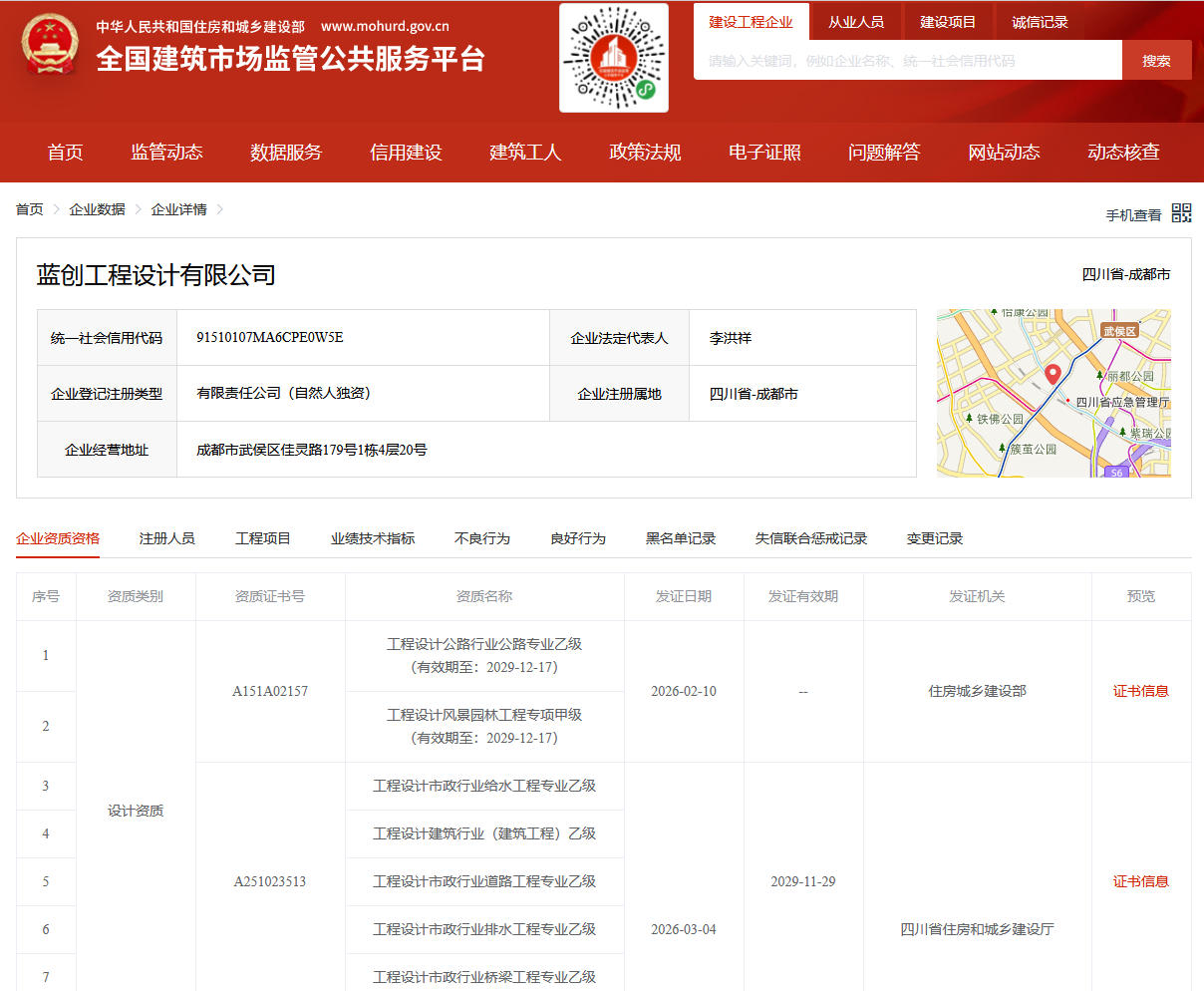Image resolution: width=1204 pixels, height=991 pixels.
Task: Click the validity date 2029-11-29
Action: pos(803,881)
